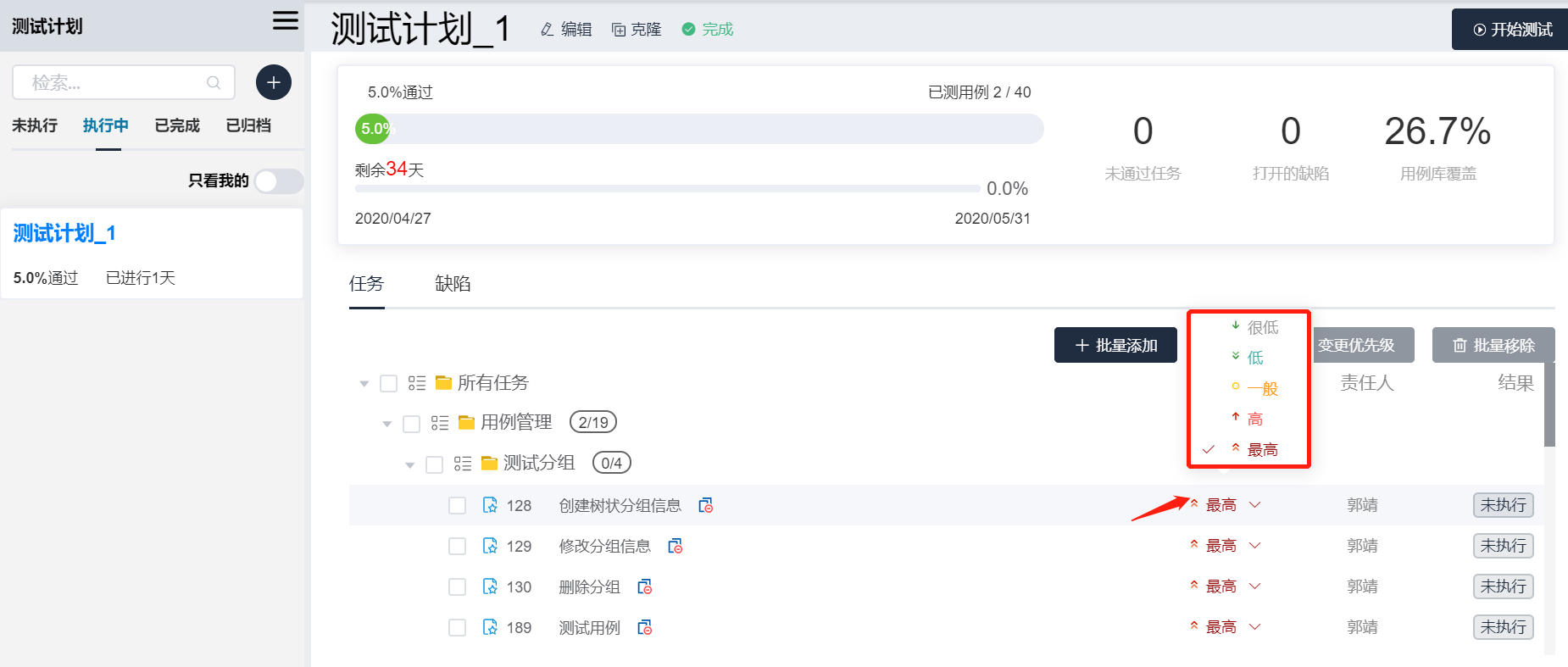Click the priority arrows icon in row 189

1194,625
